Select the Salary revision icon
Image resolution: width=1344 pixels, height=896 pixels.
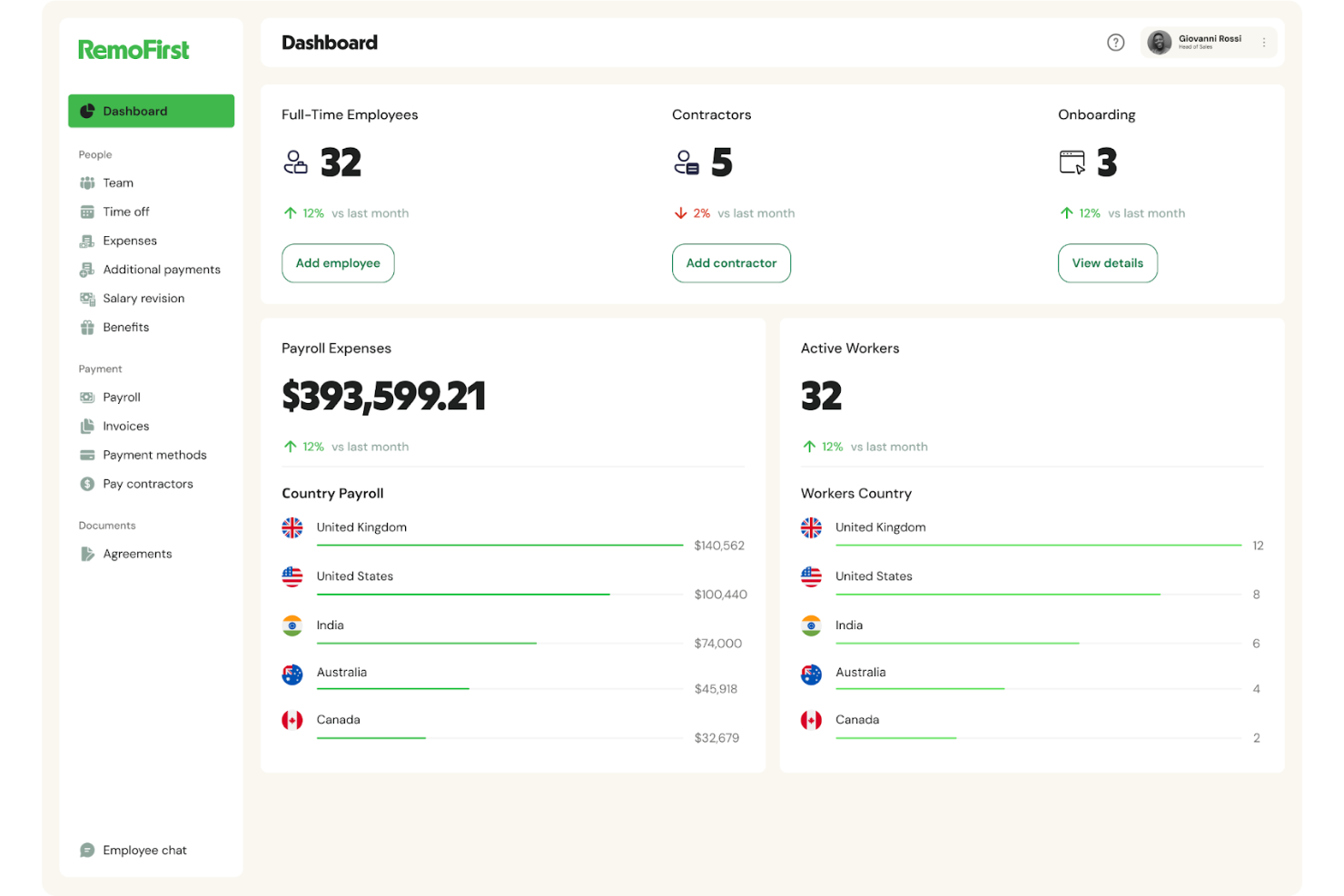pos(87,298)
